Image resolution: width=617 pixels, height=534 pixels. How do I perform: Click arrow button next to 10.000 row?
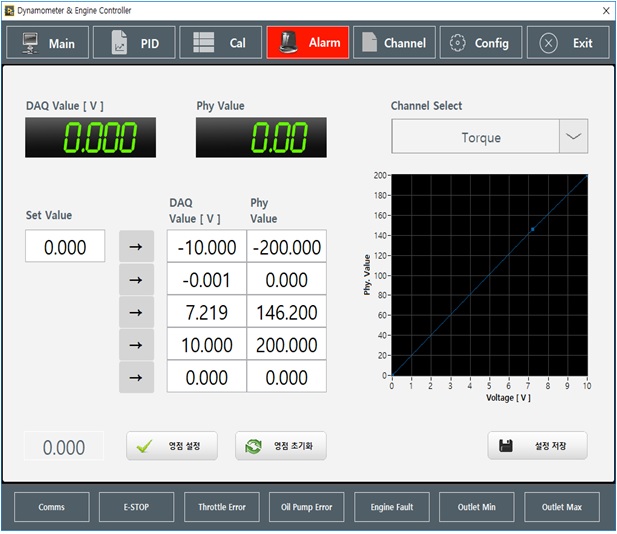[x=136, y=345]
